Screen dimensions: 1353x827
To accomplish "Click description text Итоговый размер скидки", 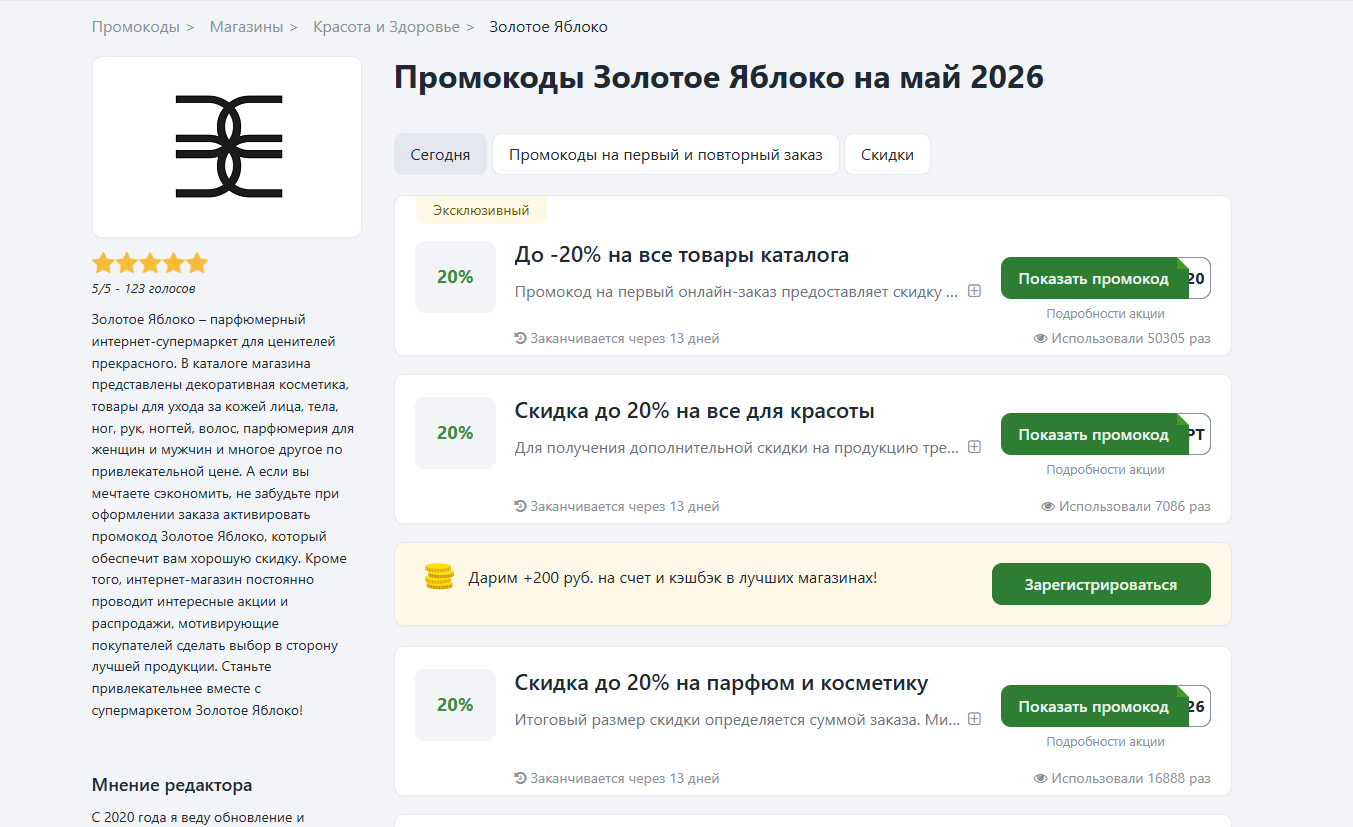I will click(737, 720).
